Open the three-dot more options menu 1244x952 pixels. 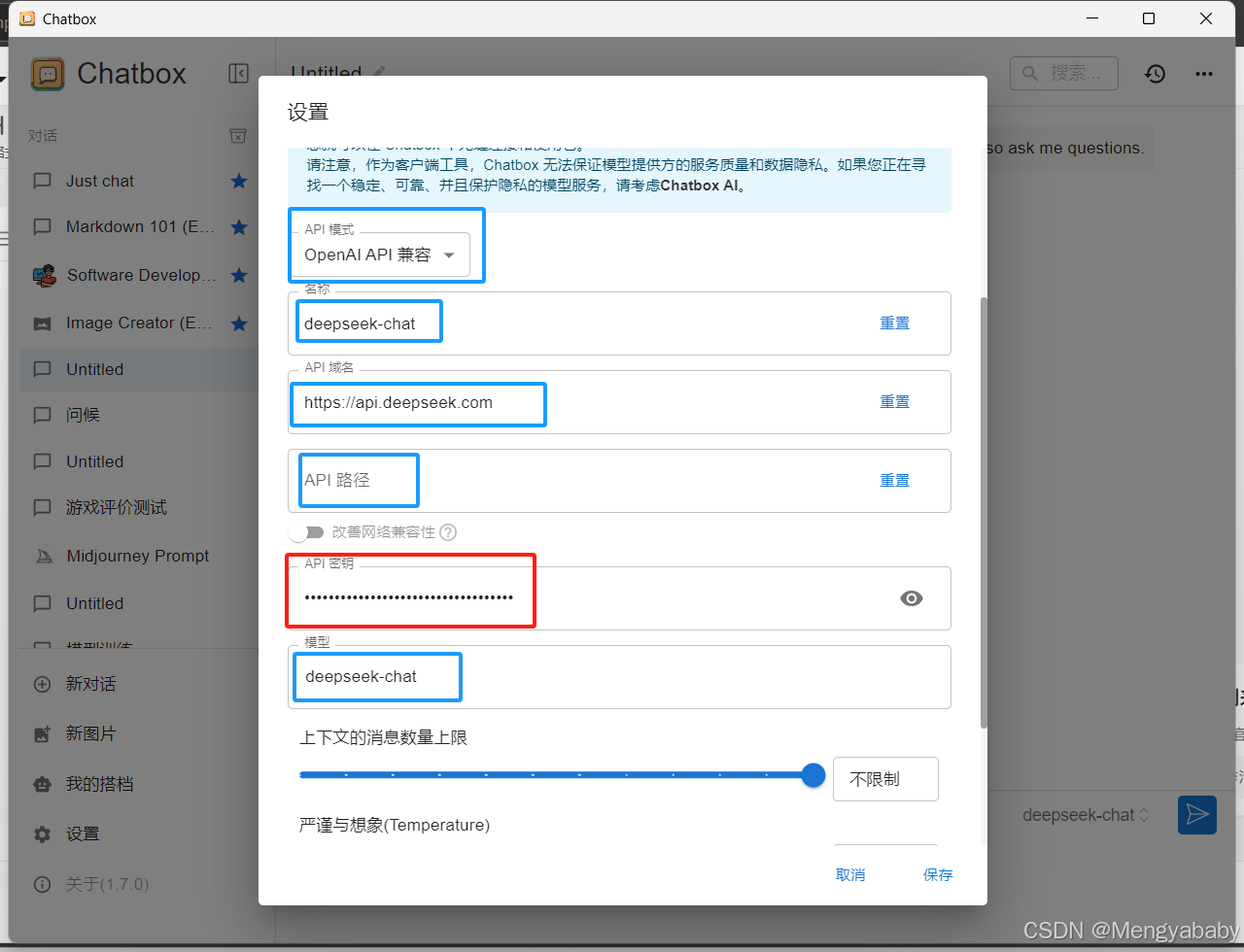tap(1204, 74)
